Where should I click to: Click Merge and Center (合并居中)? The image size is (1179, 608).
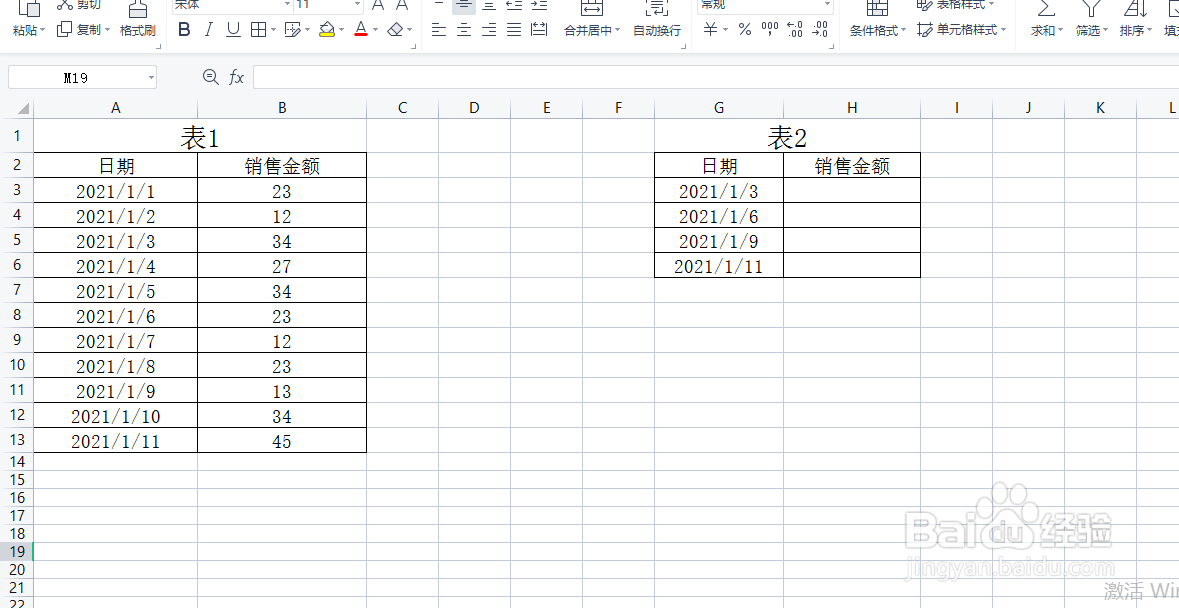pos(593,20)
